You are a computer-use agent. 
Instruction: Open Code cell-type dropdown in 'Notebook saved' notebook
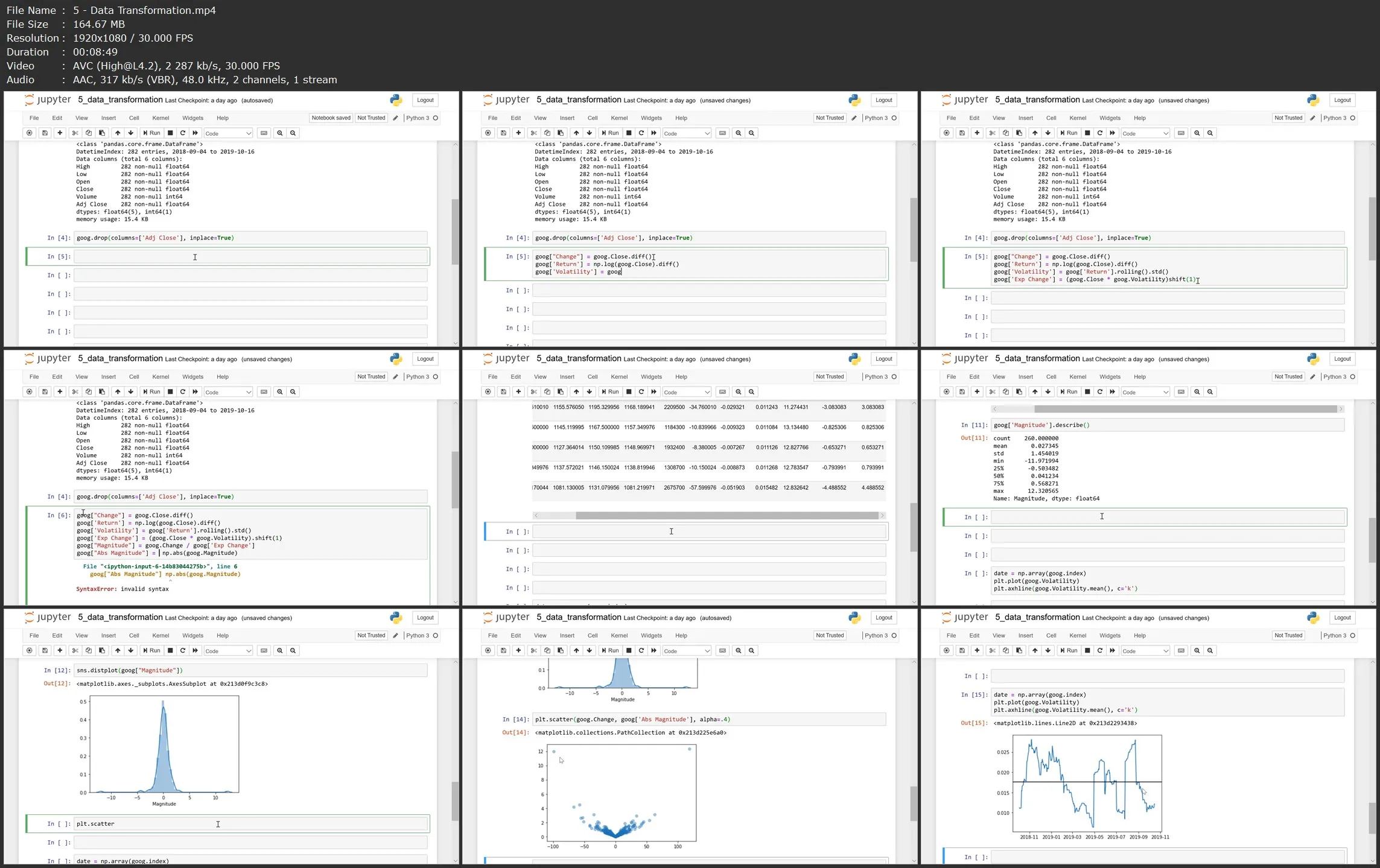228,133
